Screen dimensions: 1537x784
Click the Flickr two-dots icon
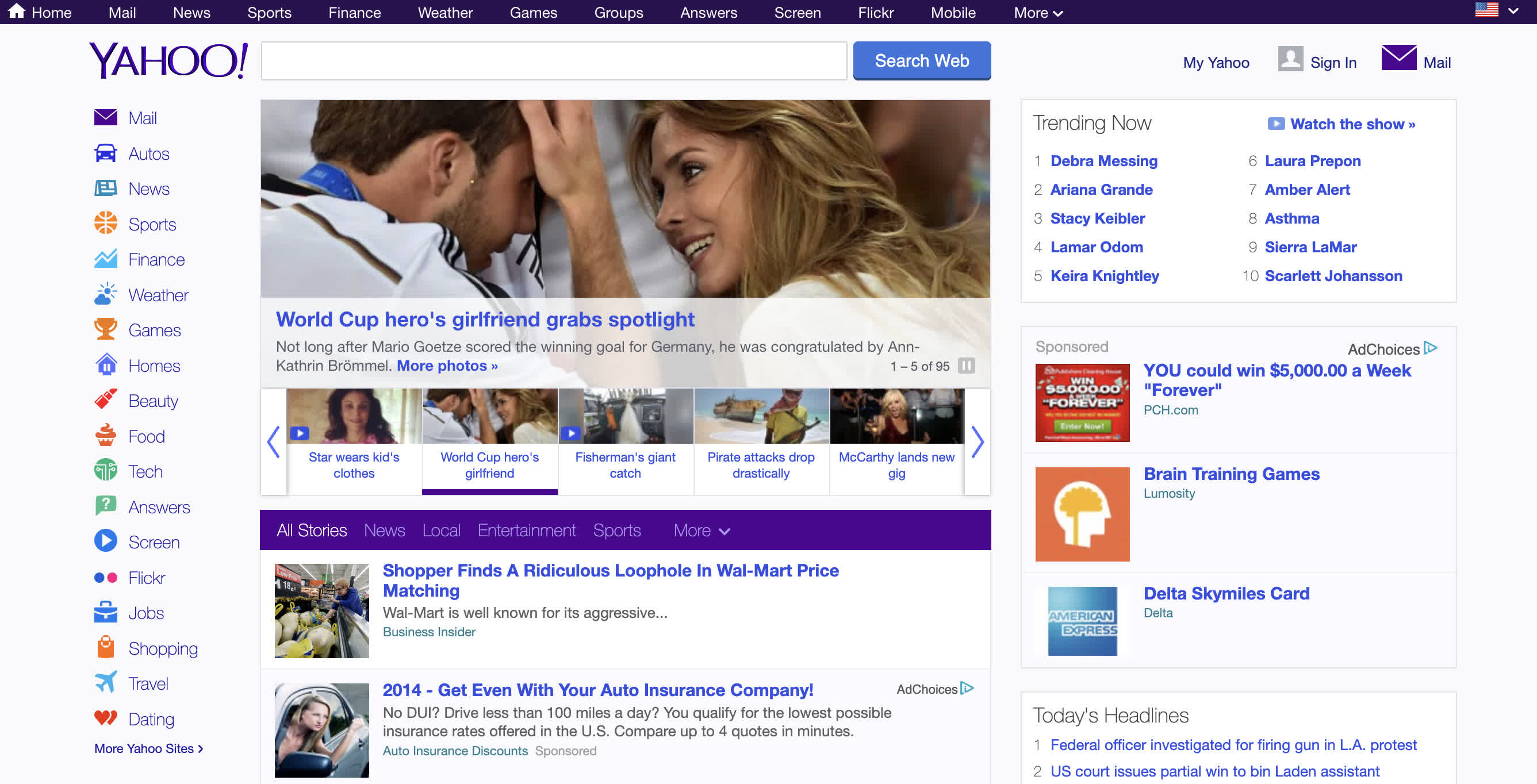coord(106,577)
